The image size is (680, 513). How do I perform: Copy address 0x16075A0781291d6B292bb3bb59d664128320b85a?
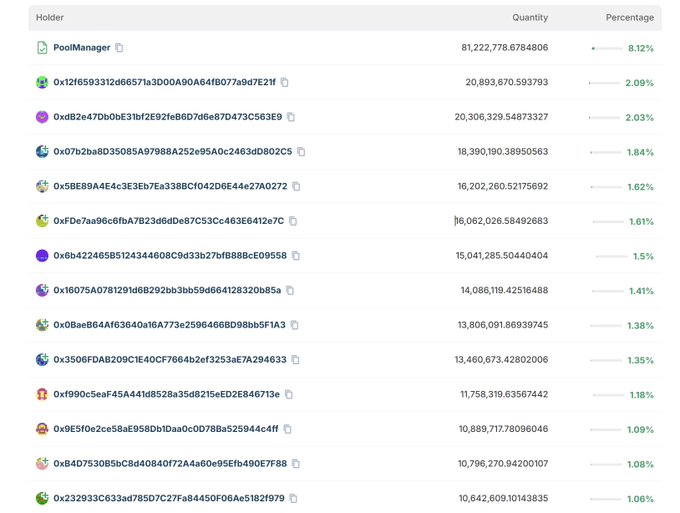pyautogui.click(x=290, y=291)
